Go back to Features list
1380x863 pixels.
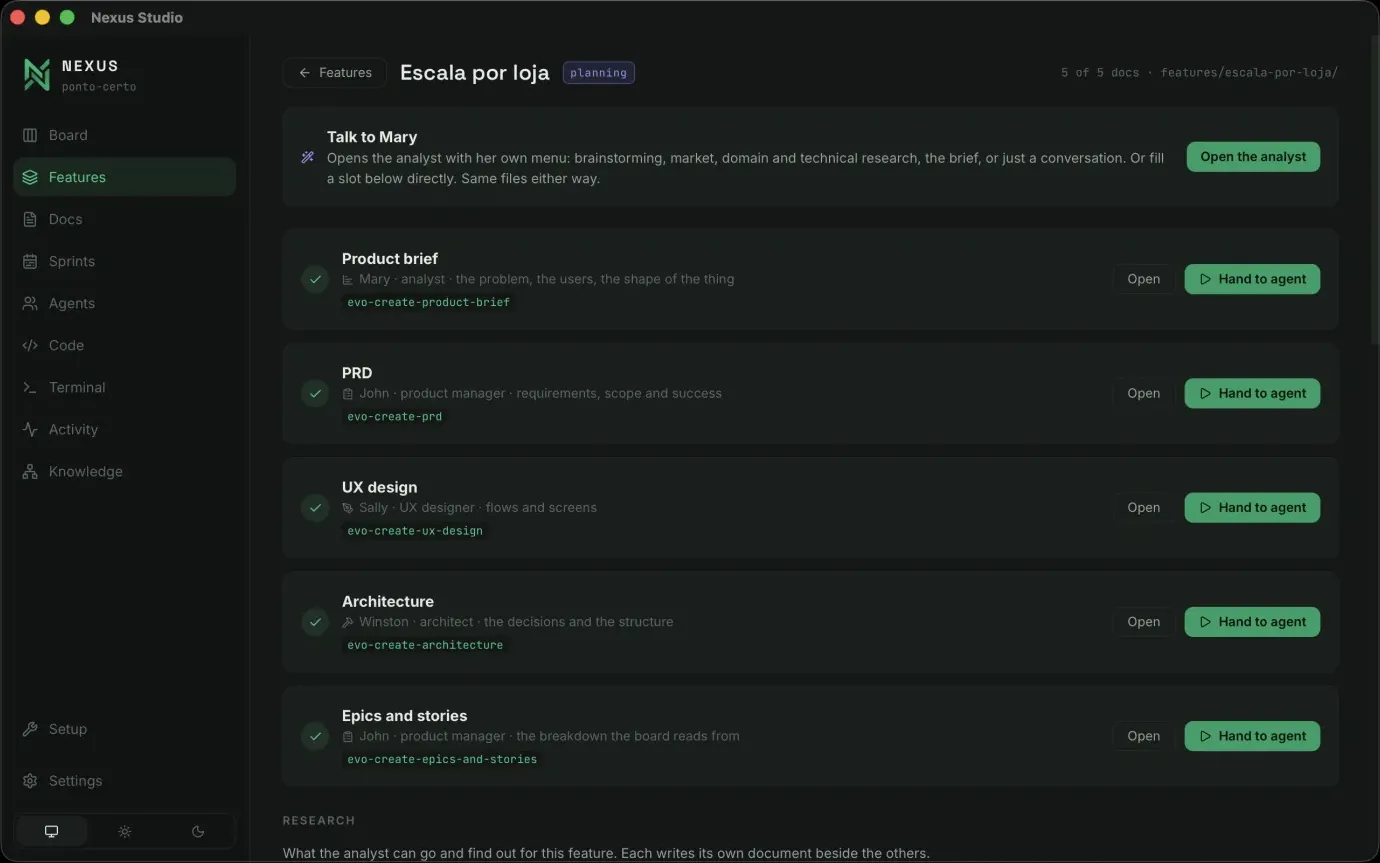pyautogui.click(x=335, y=73)
